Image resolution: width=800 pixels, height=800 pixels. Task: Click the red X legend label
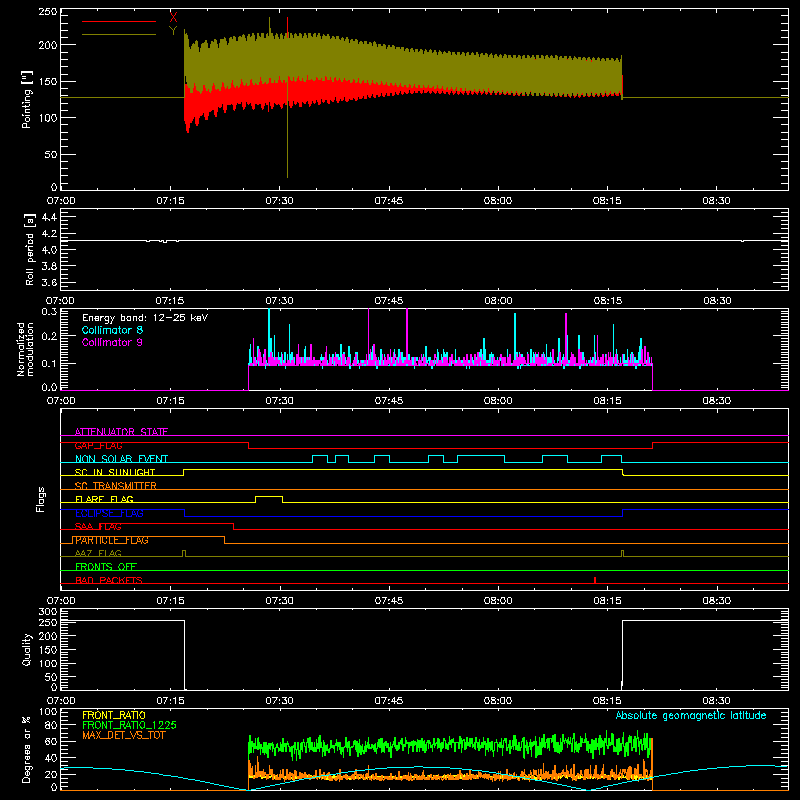[x=173, y=18]
